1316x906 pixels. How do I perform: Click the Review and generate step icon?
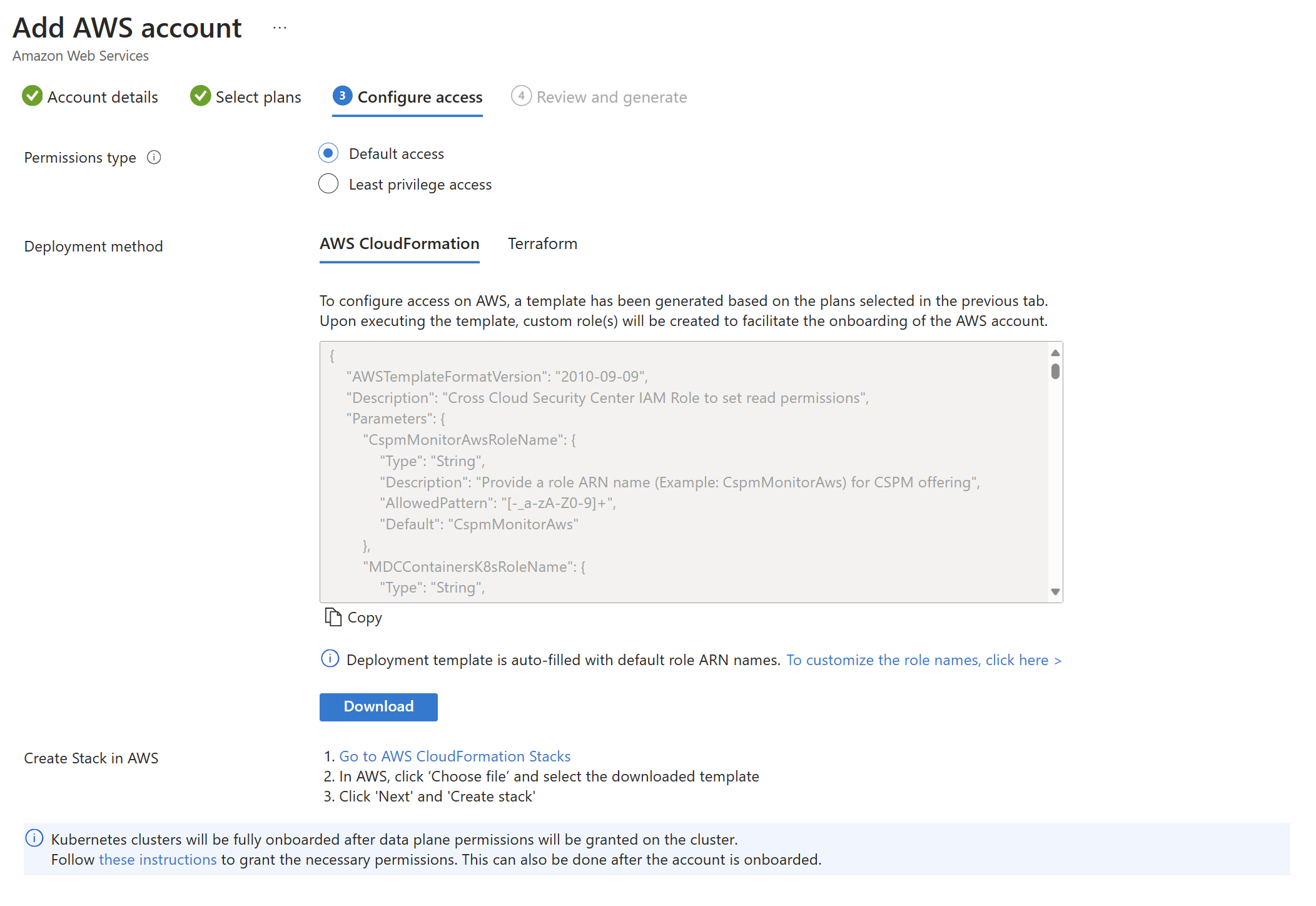(521, 96)
